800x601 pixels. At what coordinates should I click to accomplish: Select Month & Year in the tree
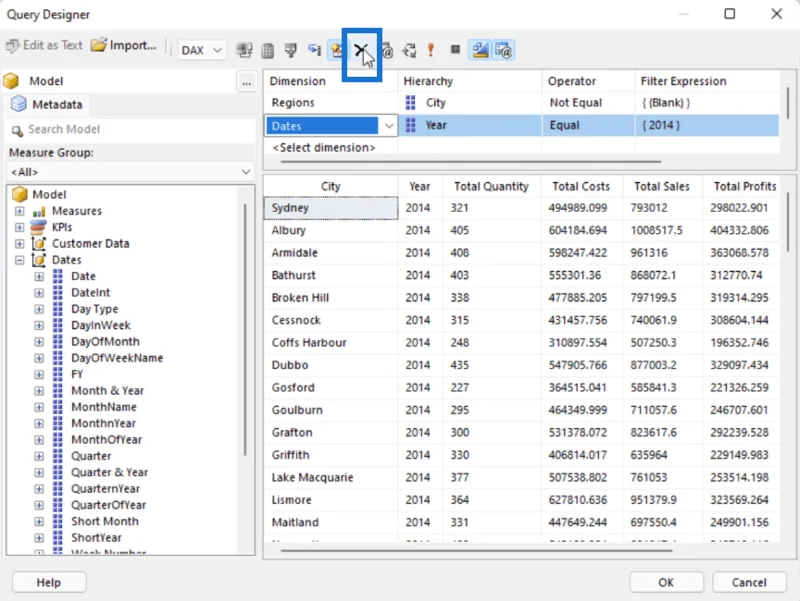(108, 391)
